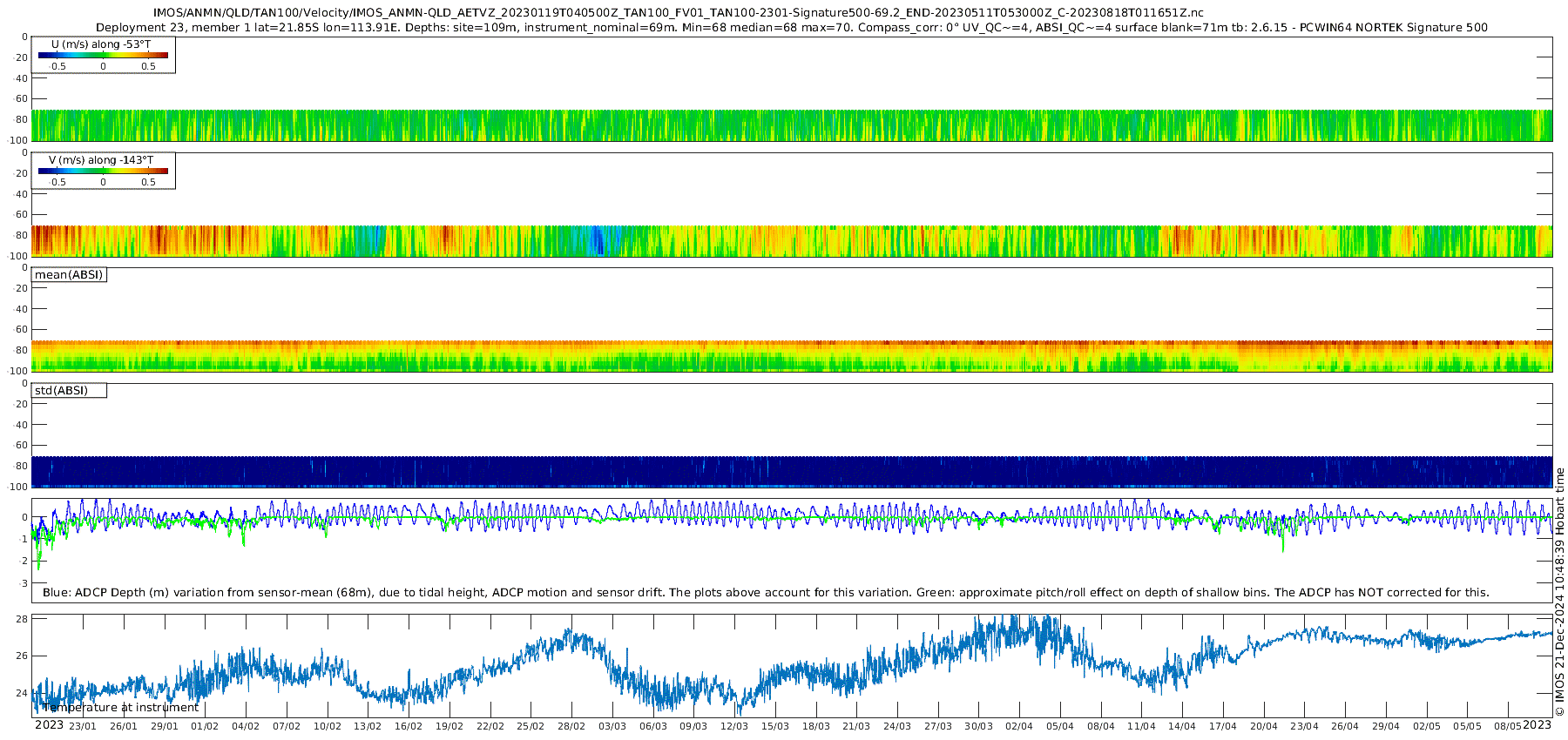Select the mean(ABSI) panel label
Image resolution: width=1568 pixels, height=740 pixels.
pos(69,275)
